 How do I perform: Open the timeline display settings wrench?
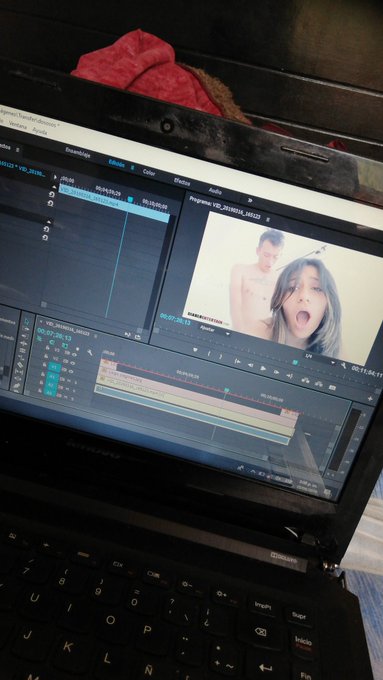pos(89,353)
